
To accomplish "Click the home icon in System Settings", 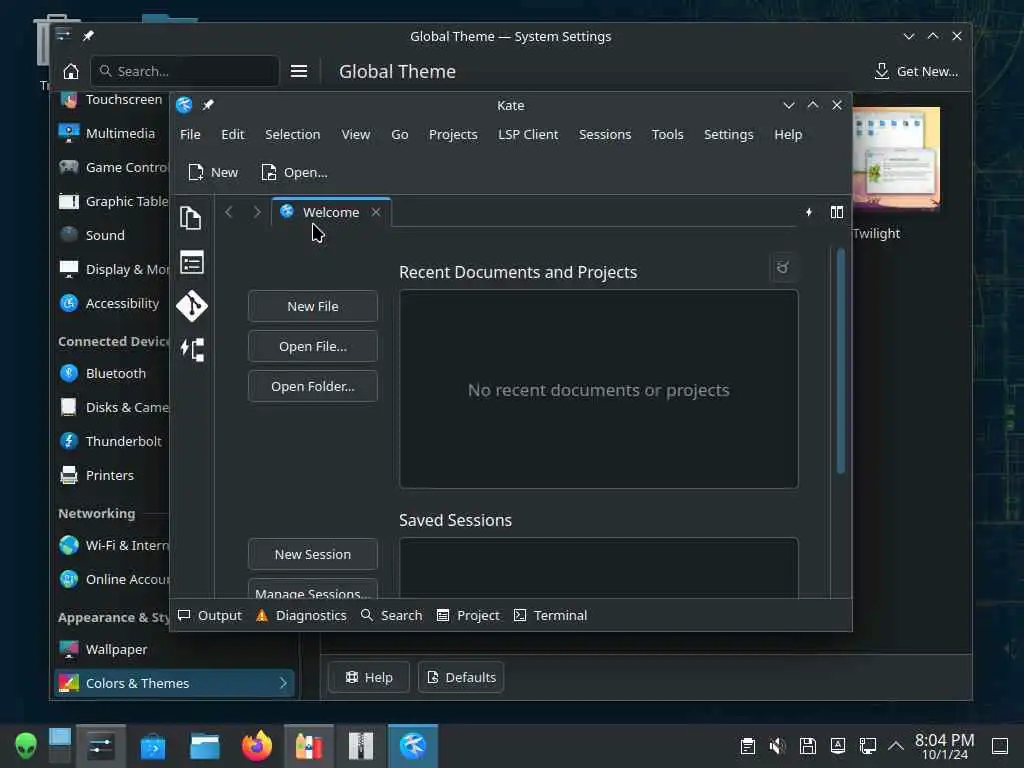I will coord(71,71).
